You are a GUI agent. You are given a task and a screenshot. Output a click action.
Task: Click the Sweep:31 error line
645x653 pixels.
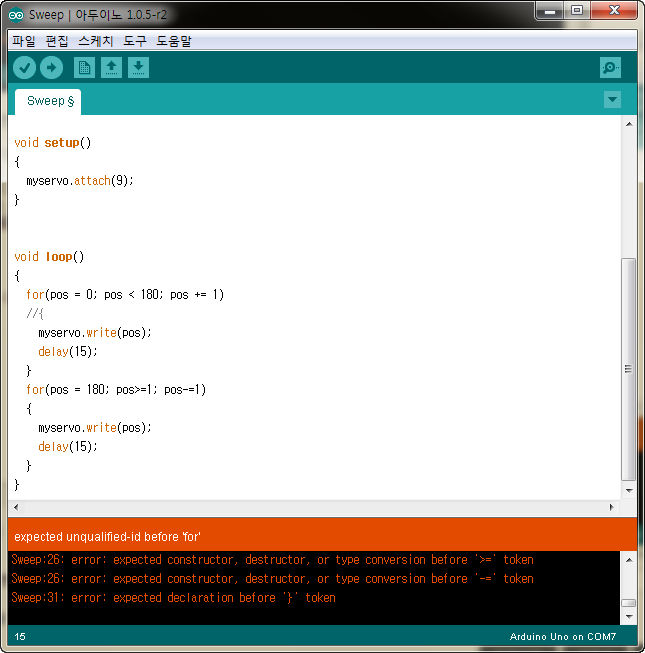[x=173, y=598]
